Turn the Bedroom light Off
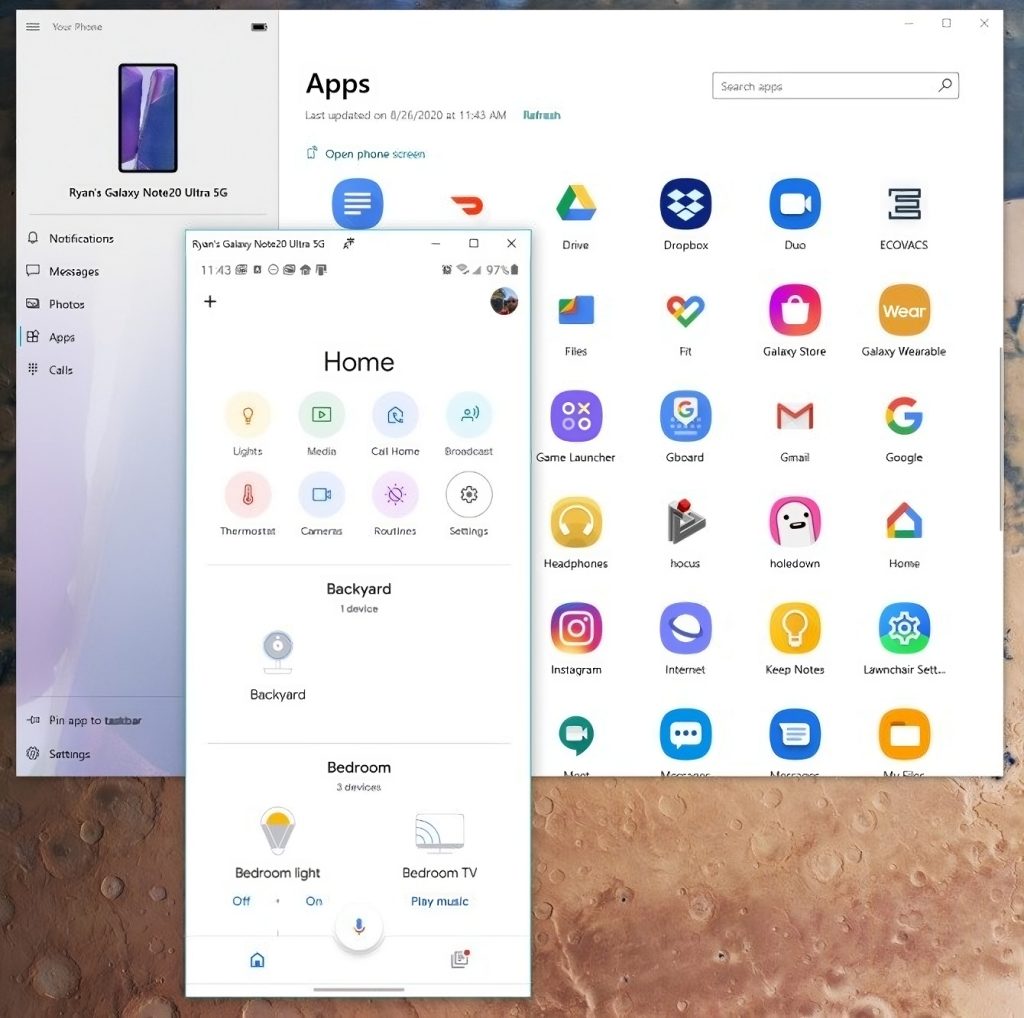1024x1018 pixels. (x=241, y=901)
